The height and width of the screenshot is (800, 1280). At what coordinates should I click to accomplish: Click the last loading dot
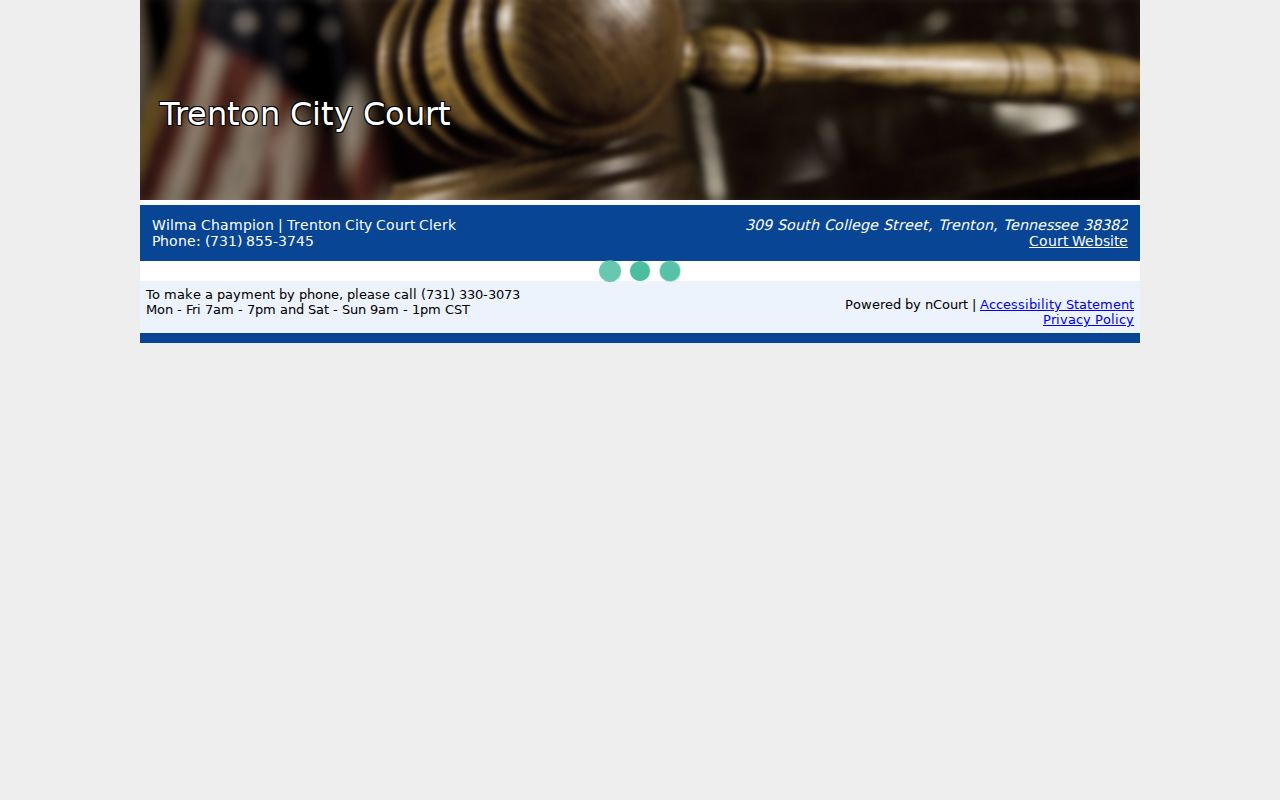(x=670, y=271)
